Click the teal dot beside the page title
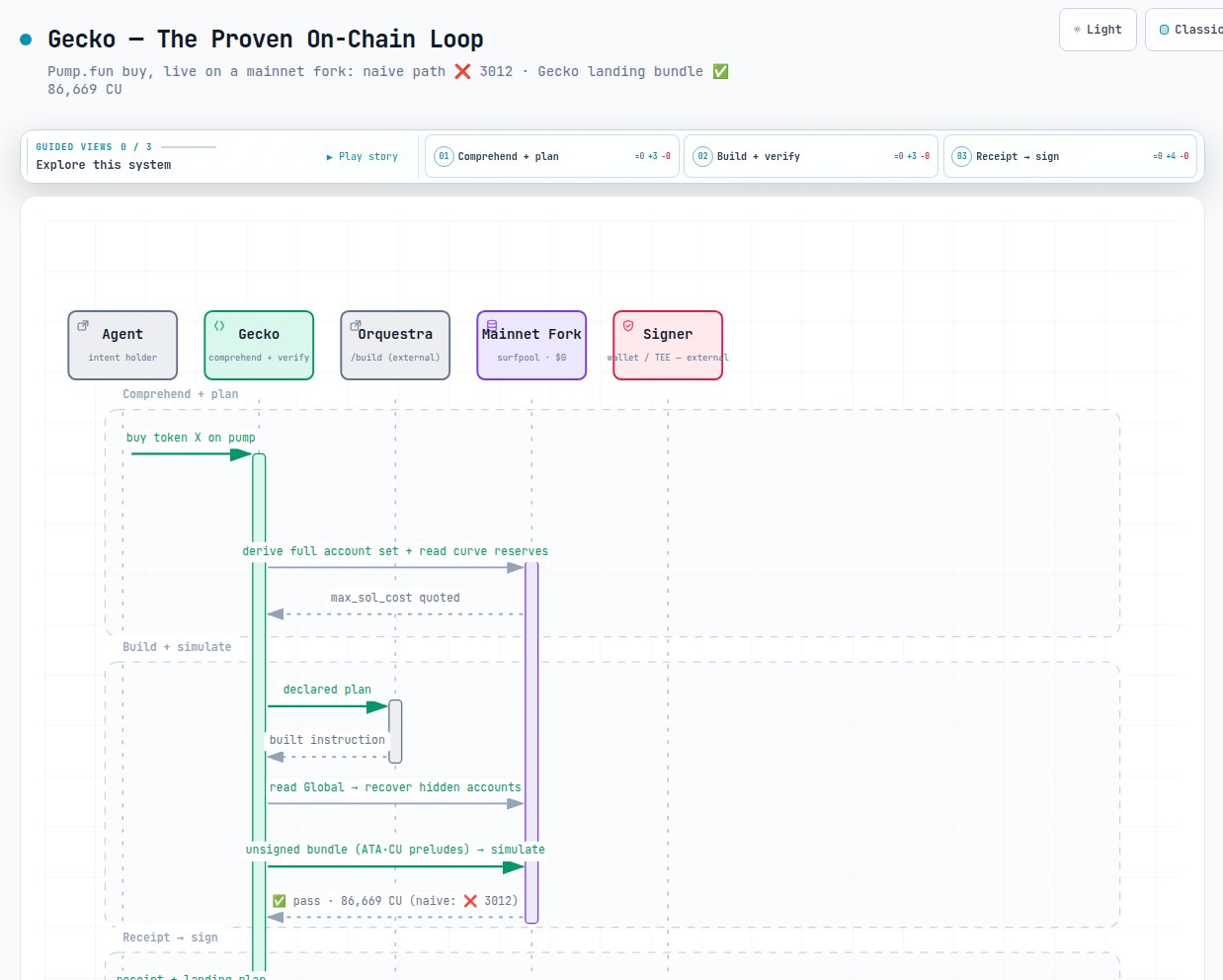The width and height of the screenshot is (1223, 980). [x=27, y=40]
